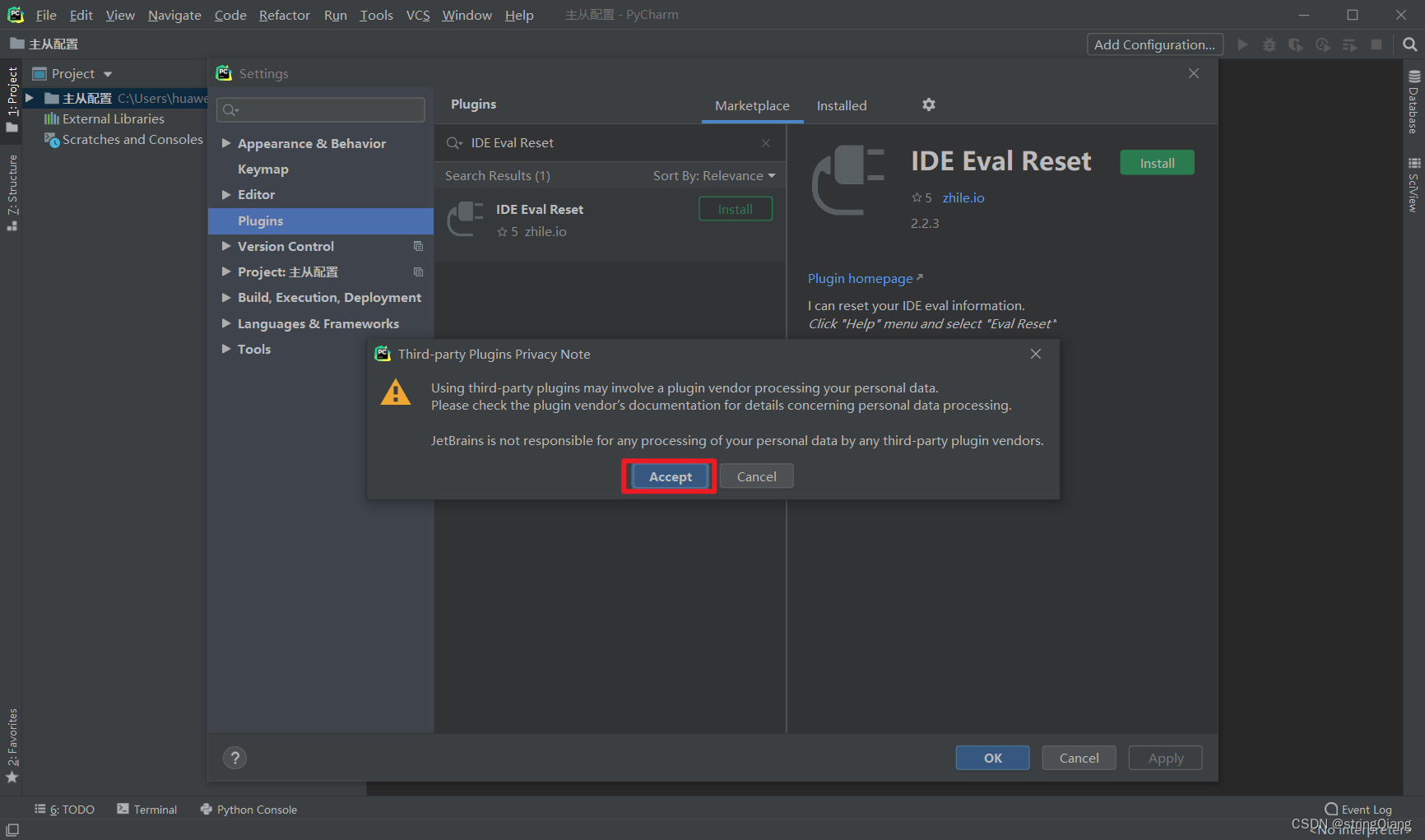
Task: Open the Event Log
Action: pos(1358,810)
